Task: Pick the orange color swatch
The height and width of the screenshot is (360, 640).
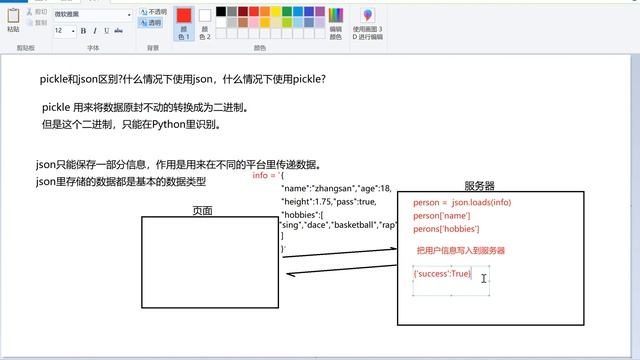Action: 265,11
